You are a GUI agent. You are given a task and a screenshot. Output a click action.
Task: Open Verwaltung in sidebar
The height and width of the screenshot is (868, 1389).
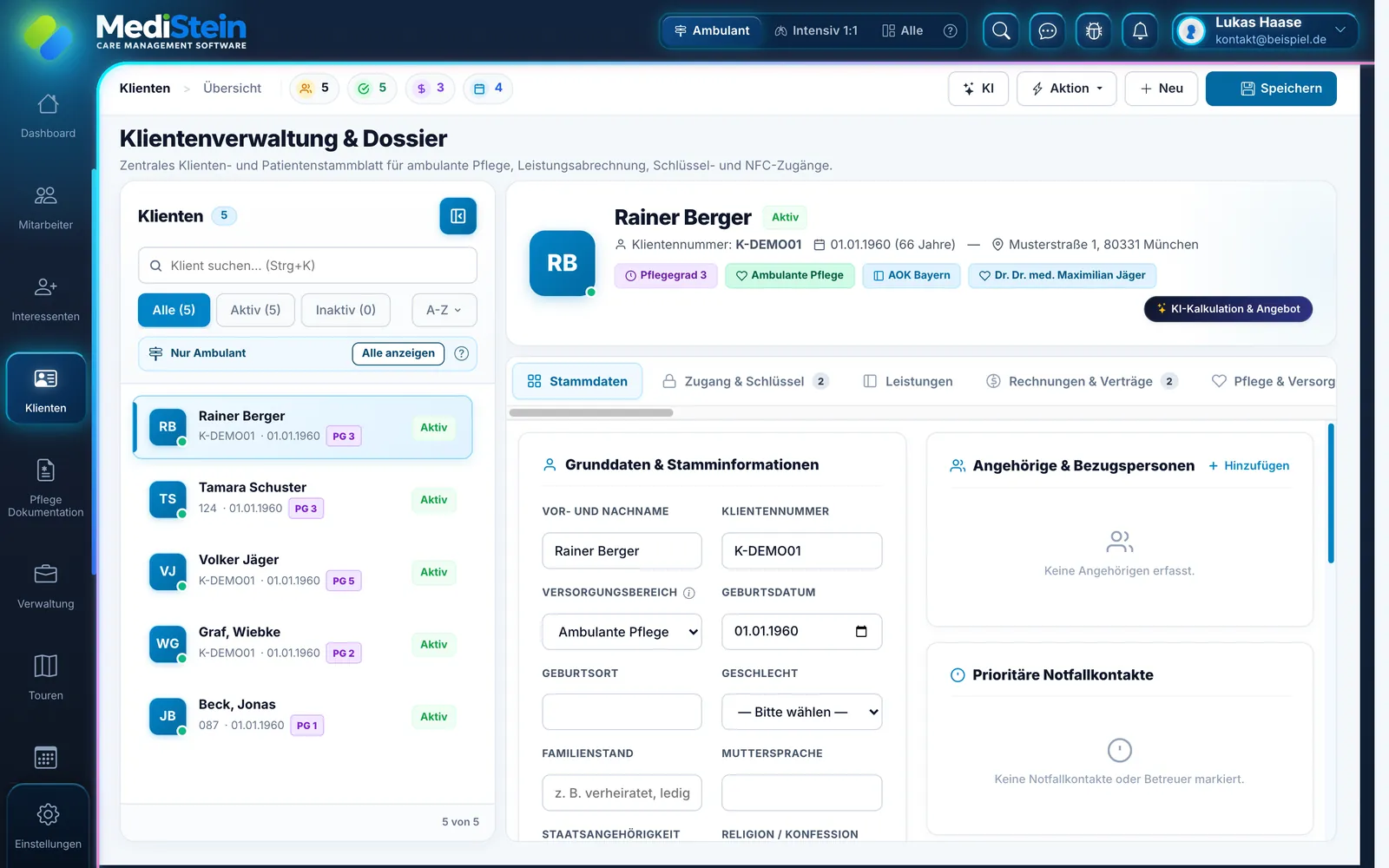46,587
